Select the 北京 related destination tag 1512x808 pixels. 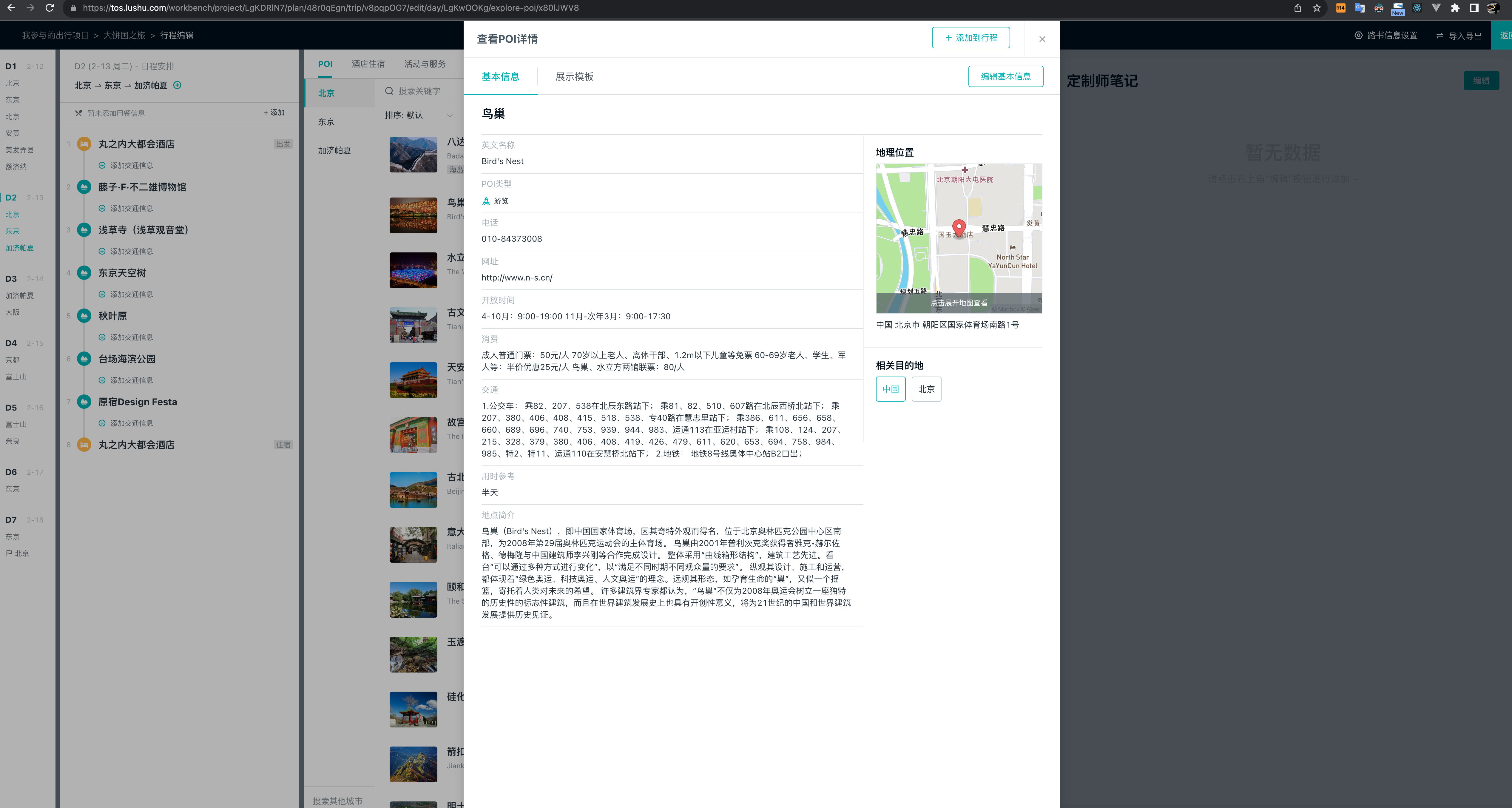click(x=926, y=389)
